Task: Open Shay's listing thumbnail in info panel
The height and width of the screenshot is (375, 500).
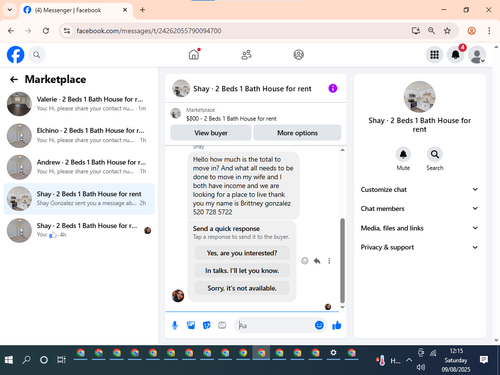Action: tap(419, 97)
